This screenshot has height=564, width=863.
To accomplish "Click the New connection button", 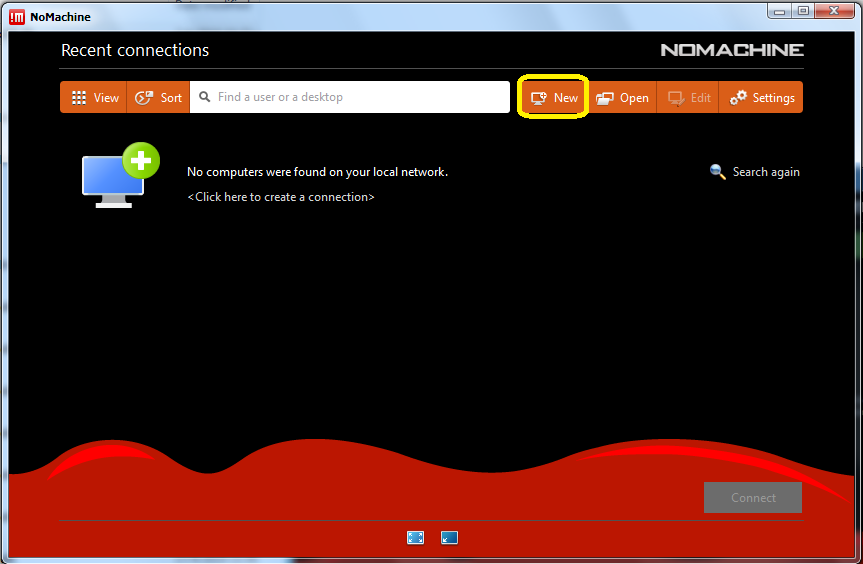I will point(554,98).
